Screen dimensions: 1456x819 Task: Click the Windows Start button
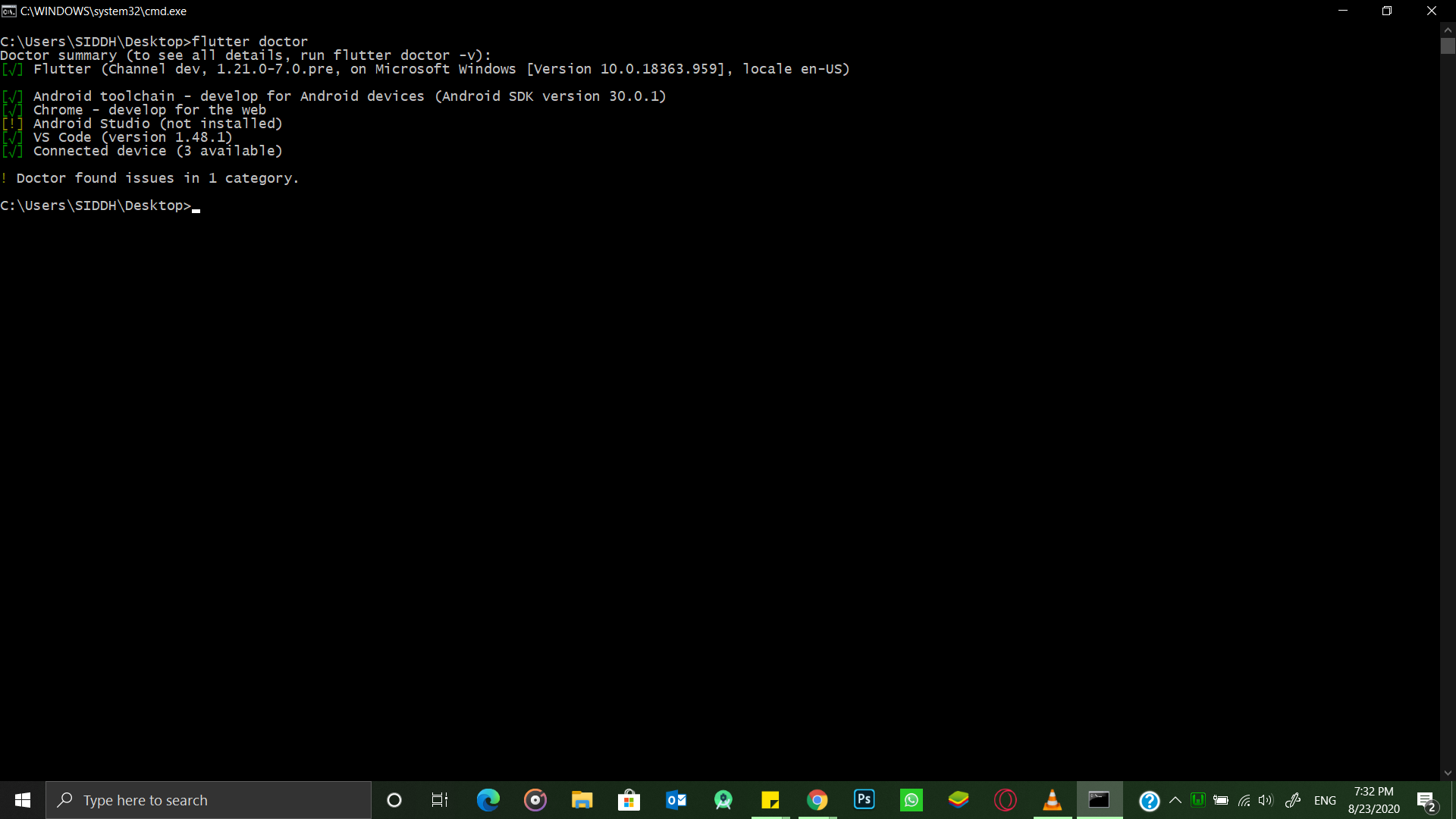pos(23,800)
